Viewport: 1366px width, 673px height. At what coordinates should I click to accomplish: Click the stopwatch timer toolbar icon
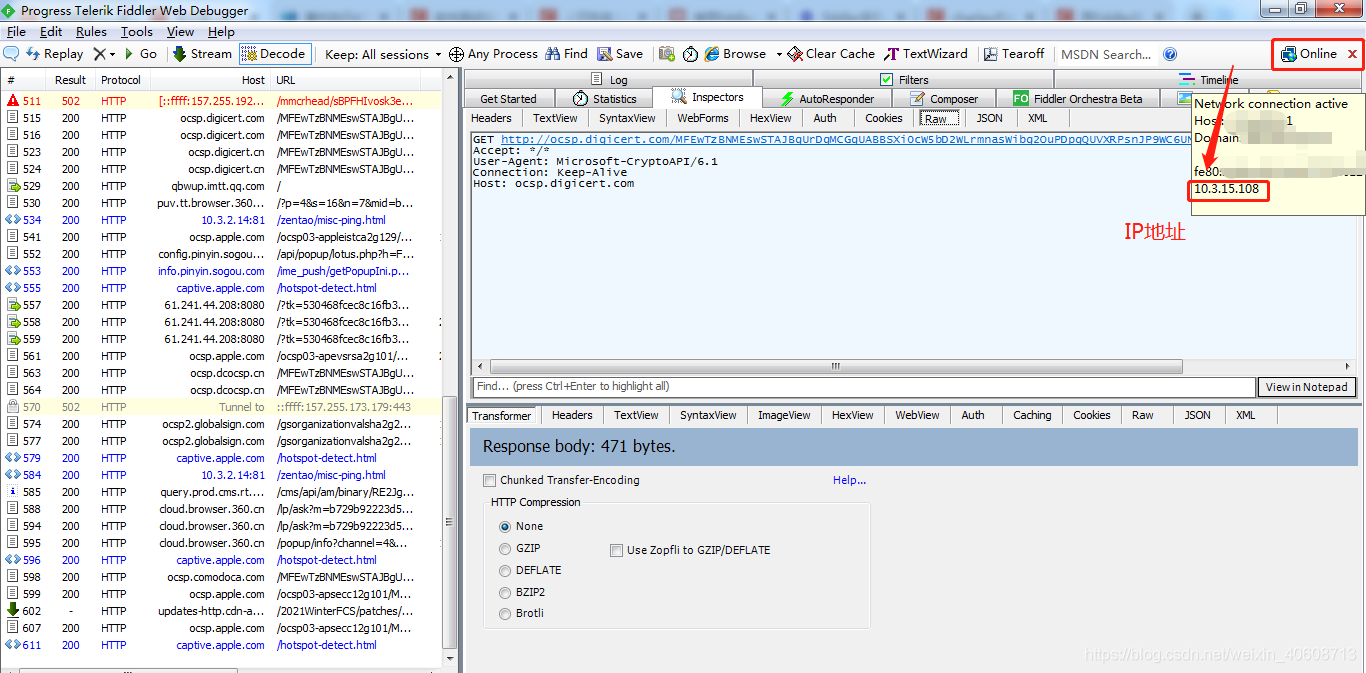coord(690,54)
